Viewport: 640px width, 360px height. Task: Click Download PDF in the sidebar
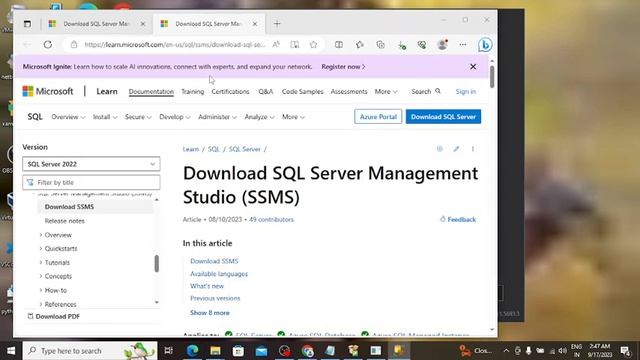53,316
